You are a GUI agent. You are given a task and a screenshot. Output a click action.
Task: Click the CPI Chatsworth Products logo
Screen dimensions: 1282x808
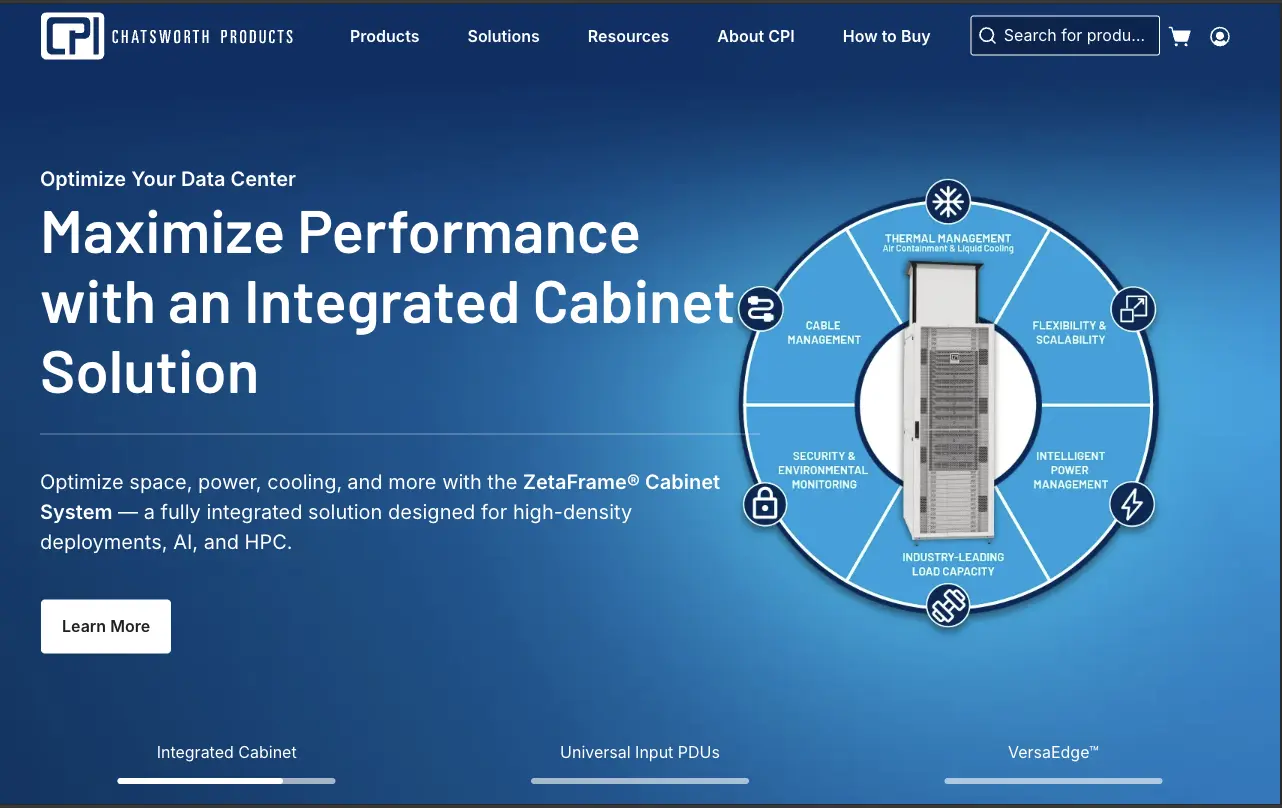tap(167, 36)
